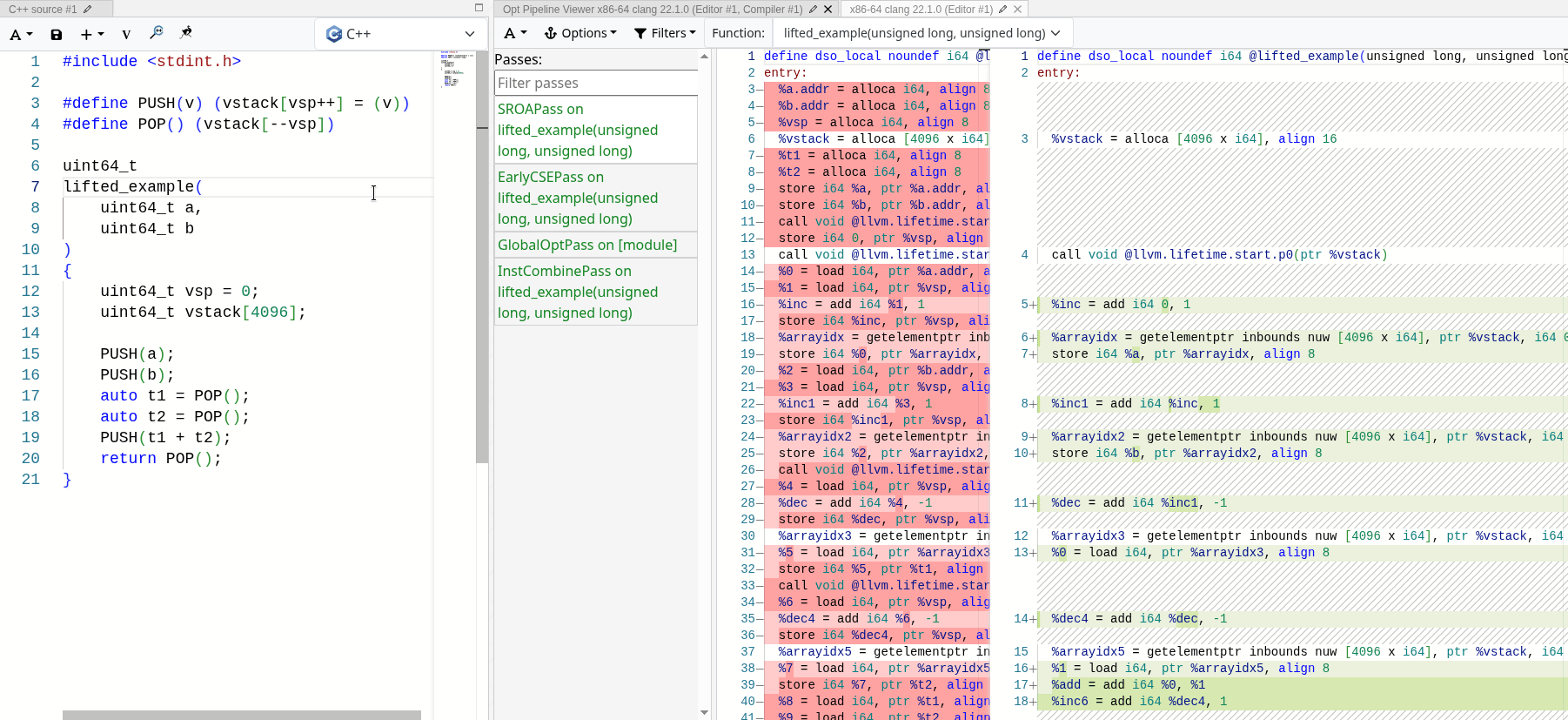Click the '#include <stdint.h>' line
Image resolution: width=1568 pixels, height=720 pixels.
click(x=151, y=61)
